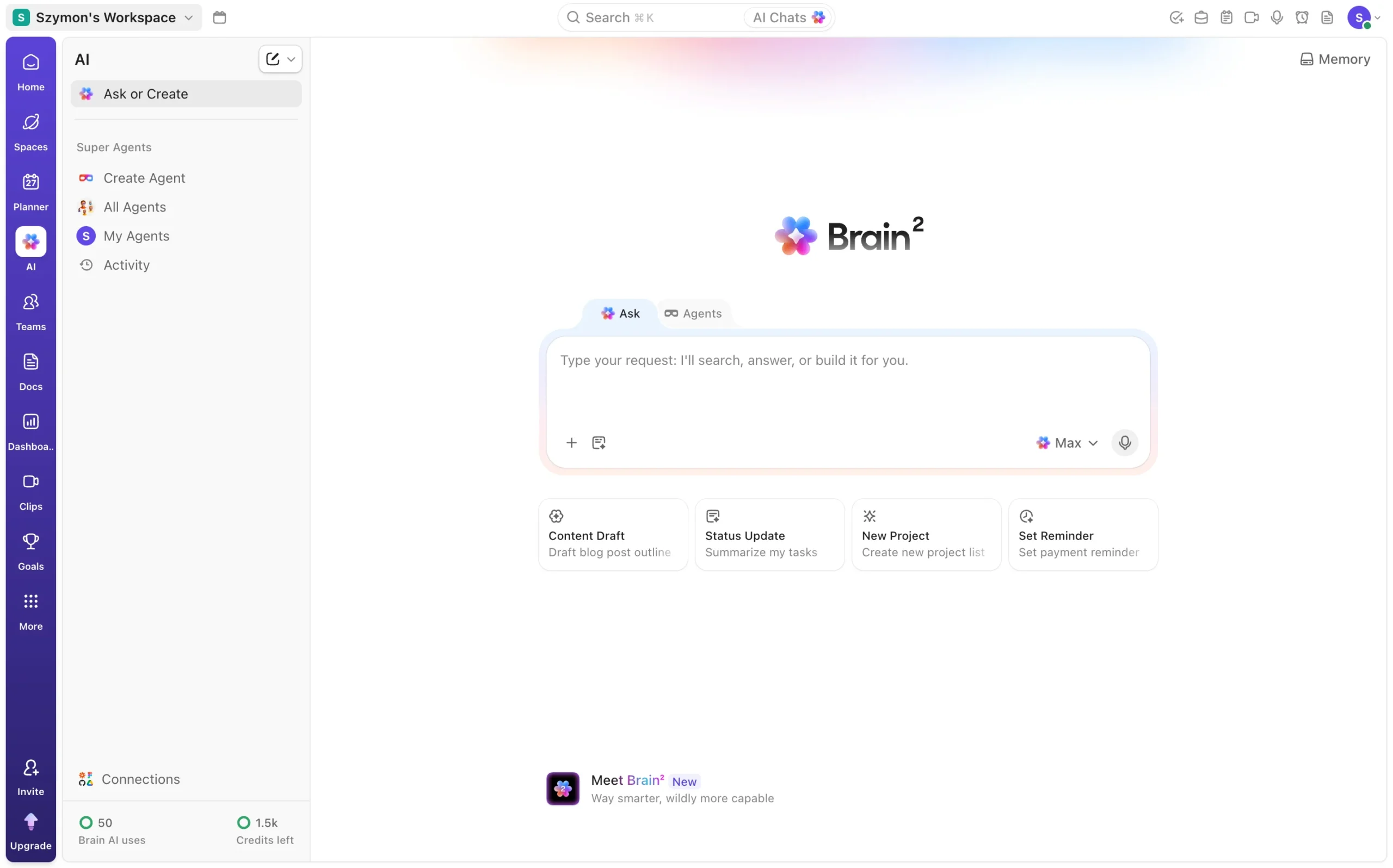
Task: Click the calendar icon beside workspace name
Action: click(219, 17)
